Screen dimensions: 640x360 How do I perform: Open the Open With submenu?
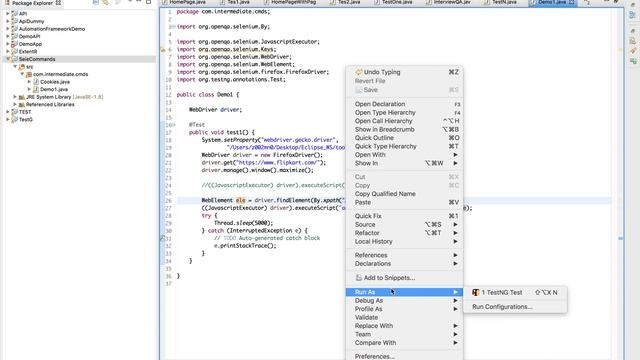(404, 155)
